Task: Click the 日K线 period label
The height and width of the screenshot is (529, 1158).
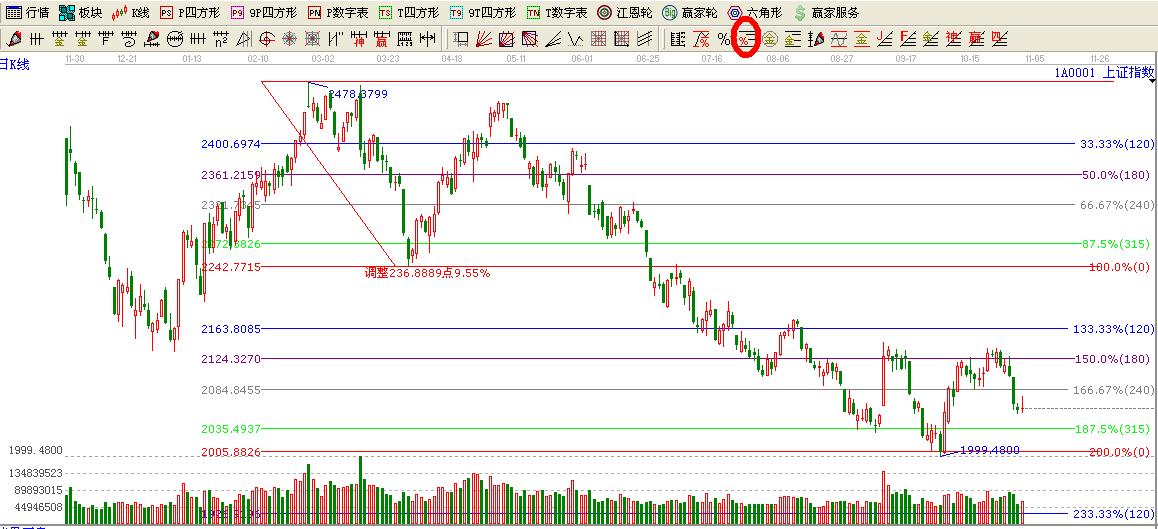Action: click(16, 64)
